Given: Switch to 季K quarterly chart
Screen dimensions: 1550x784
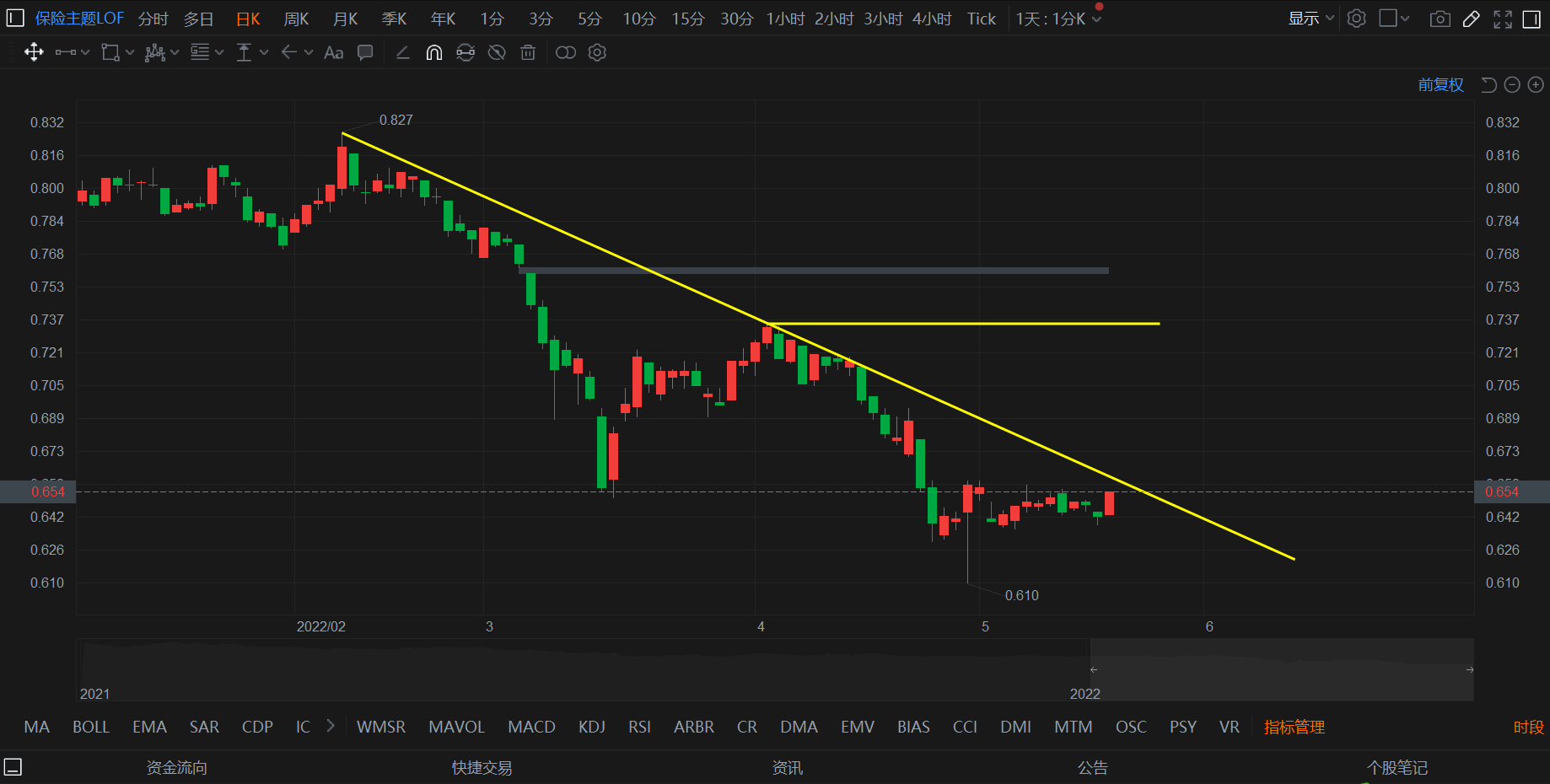Looking at the screenshot, I should (395, 19).
